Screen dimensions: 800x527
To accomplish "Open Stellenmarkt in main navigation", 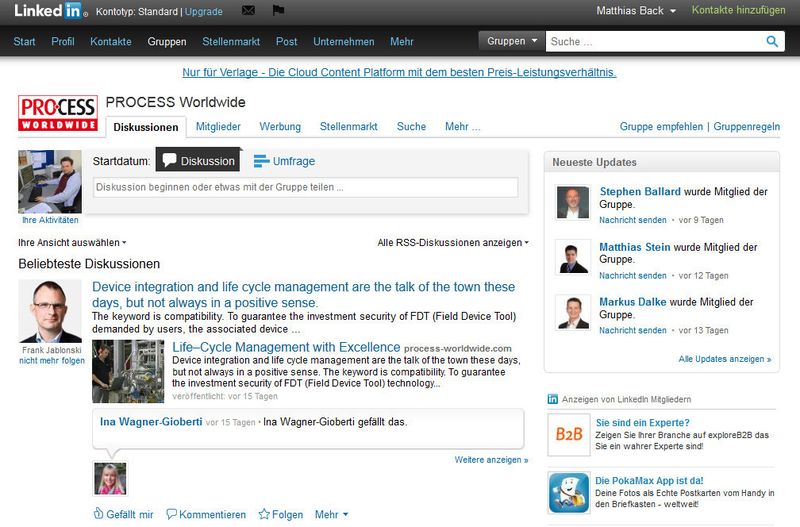I will point(231,42).
